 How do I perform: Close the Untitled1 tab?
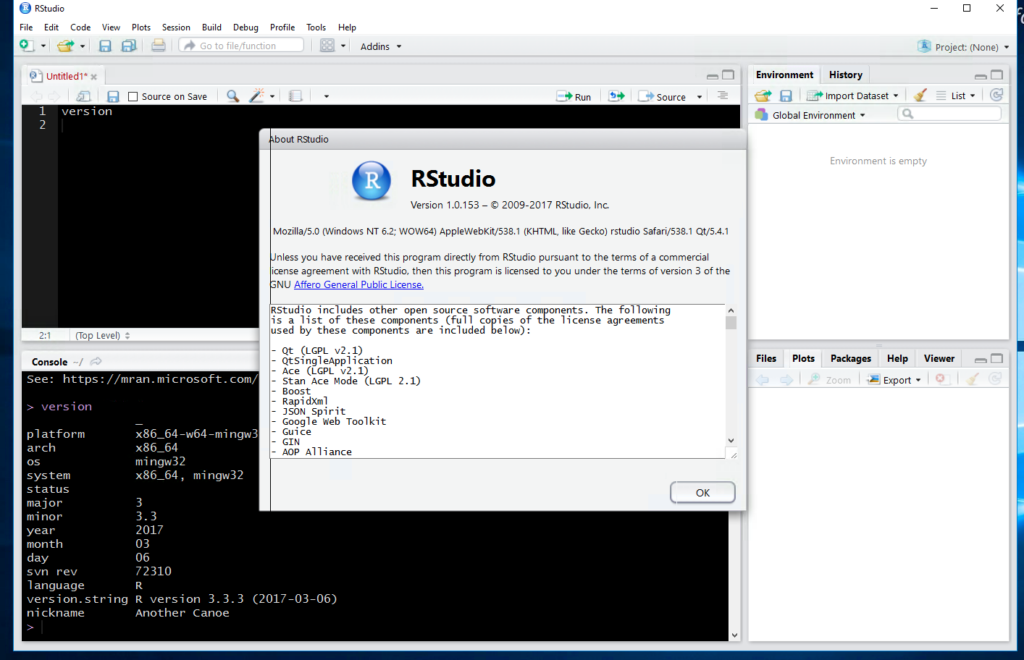(x=94, y=77)
